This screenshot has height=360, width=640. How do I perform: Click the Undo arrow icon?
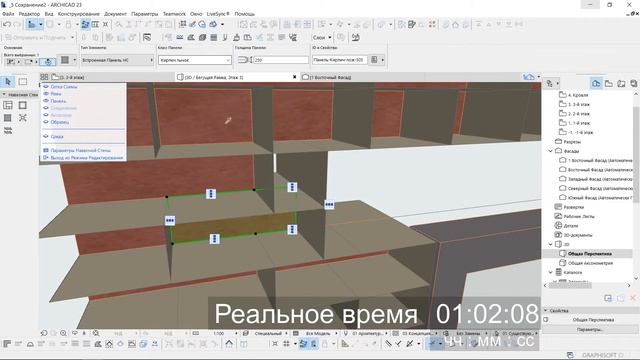tap(7, 24)
